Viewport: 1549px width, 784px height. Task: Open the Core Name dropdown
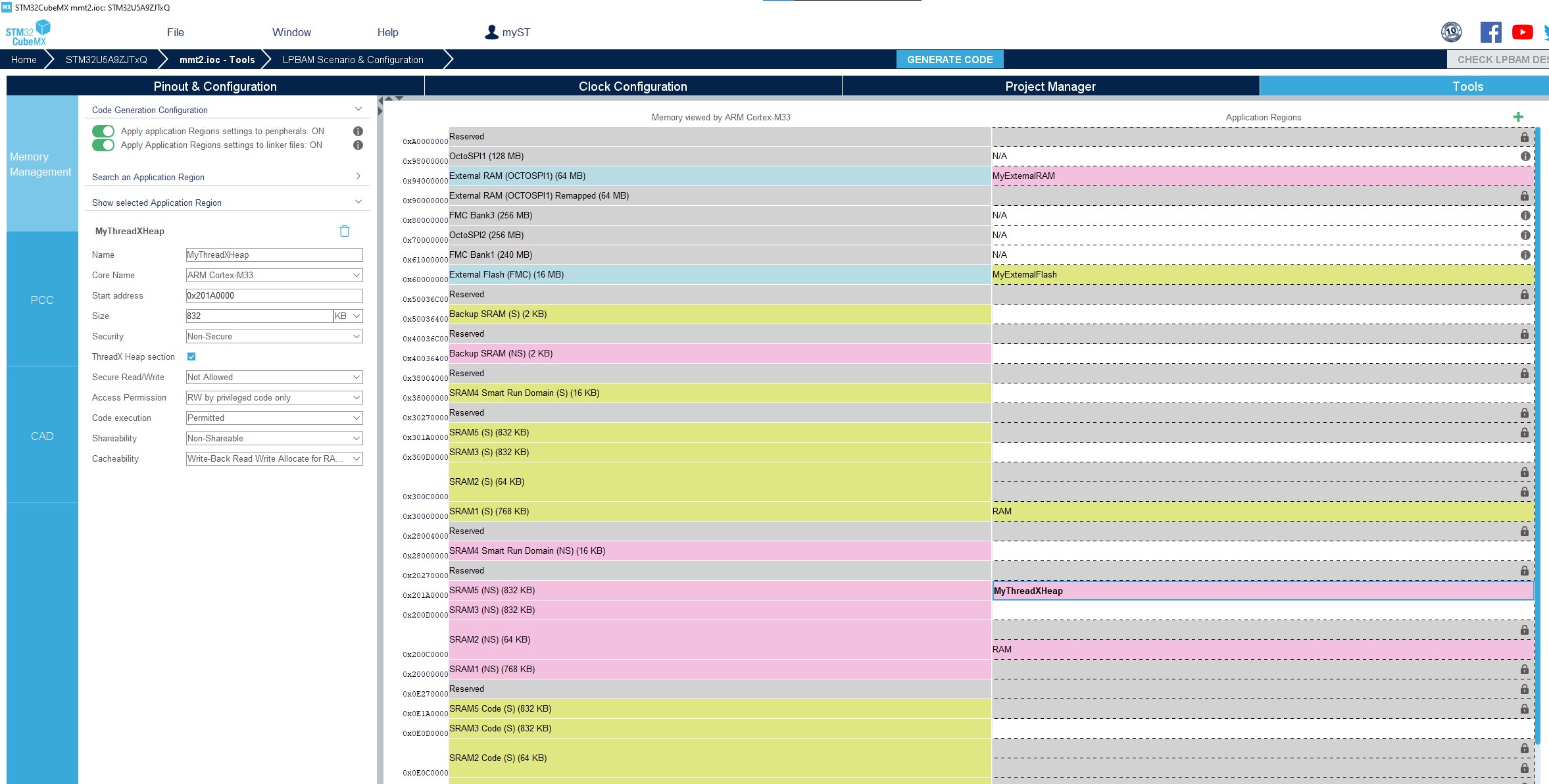(x=274, y=275)
